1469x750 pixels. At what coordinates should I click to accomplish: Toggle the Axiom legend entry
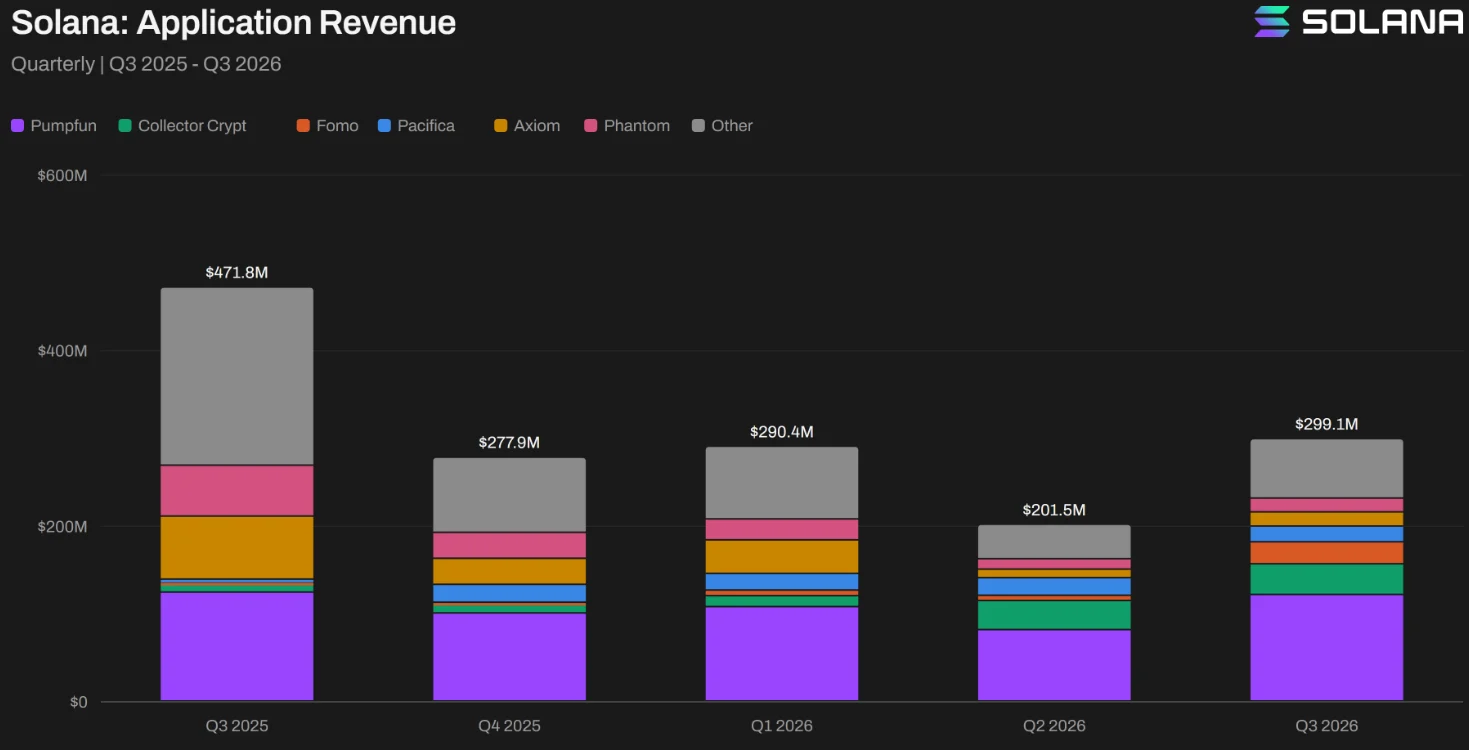click(x=527, y=126)
